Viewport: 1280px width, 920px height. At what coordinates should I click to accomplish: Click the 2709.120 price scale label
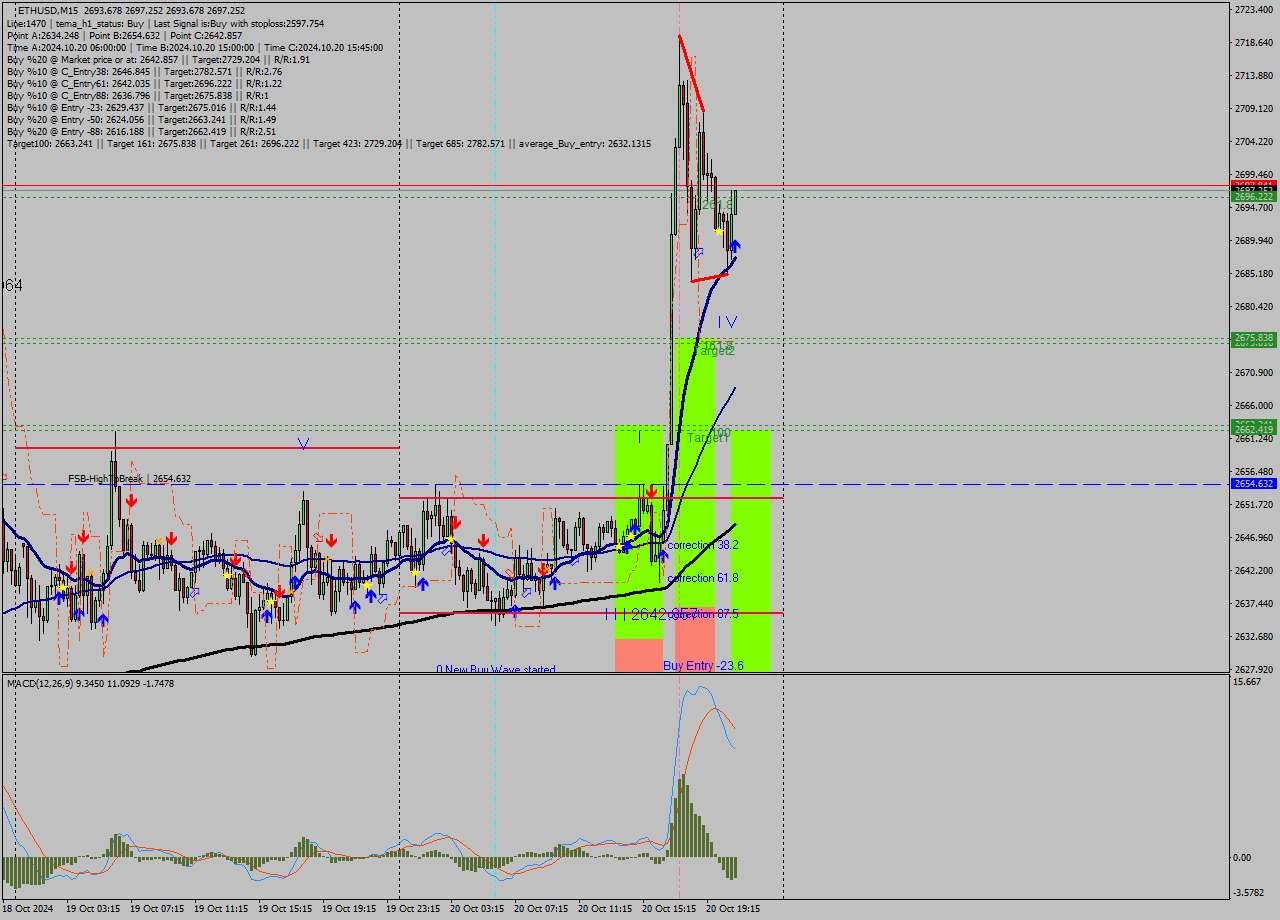click(1254, 108)
